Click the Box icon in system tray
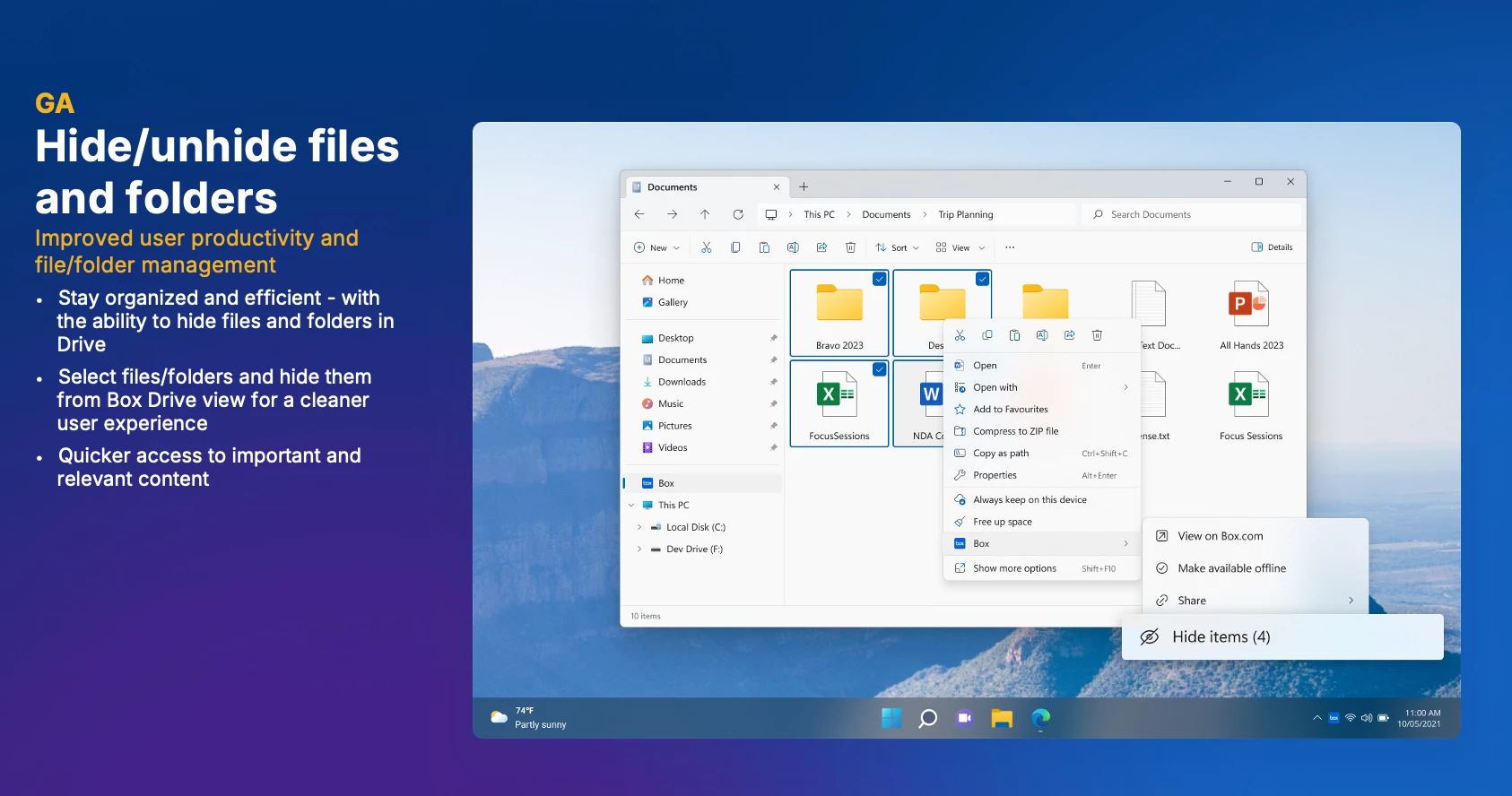Screen dimensions: 1512x796 (x=1334, y=718)
